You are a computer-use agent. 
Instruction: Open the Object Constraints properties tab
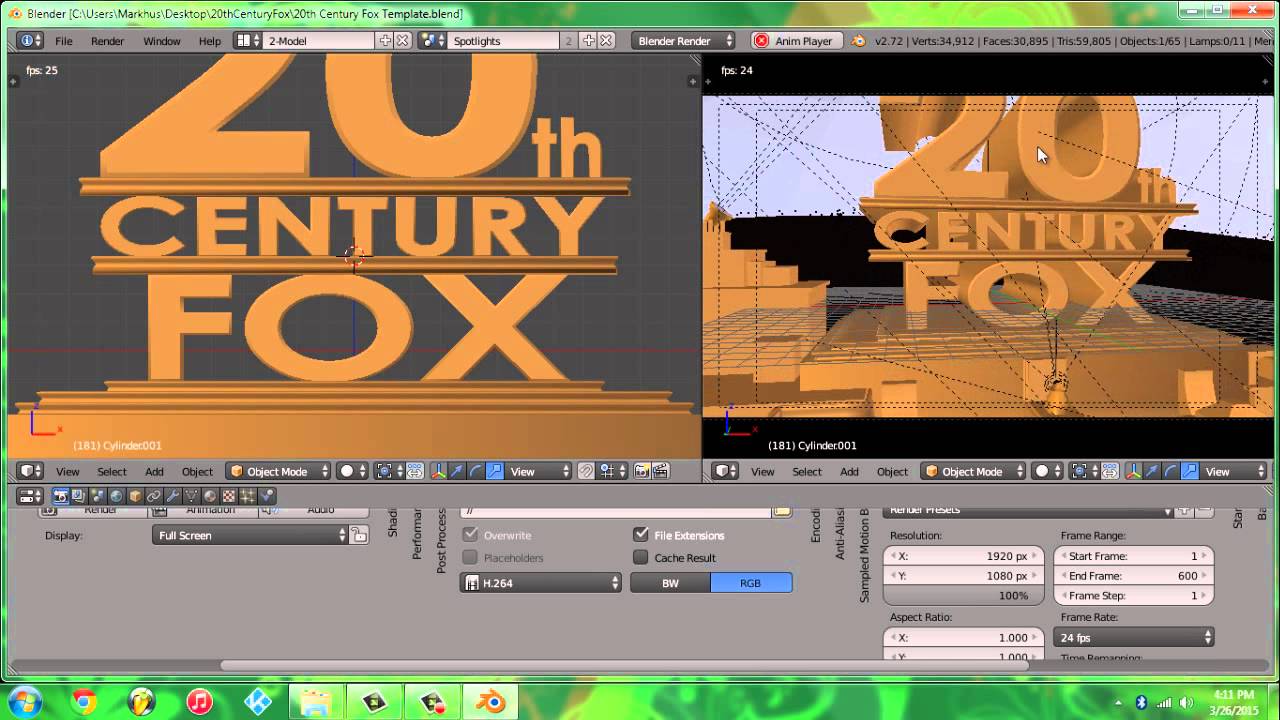[154, 496]
